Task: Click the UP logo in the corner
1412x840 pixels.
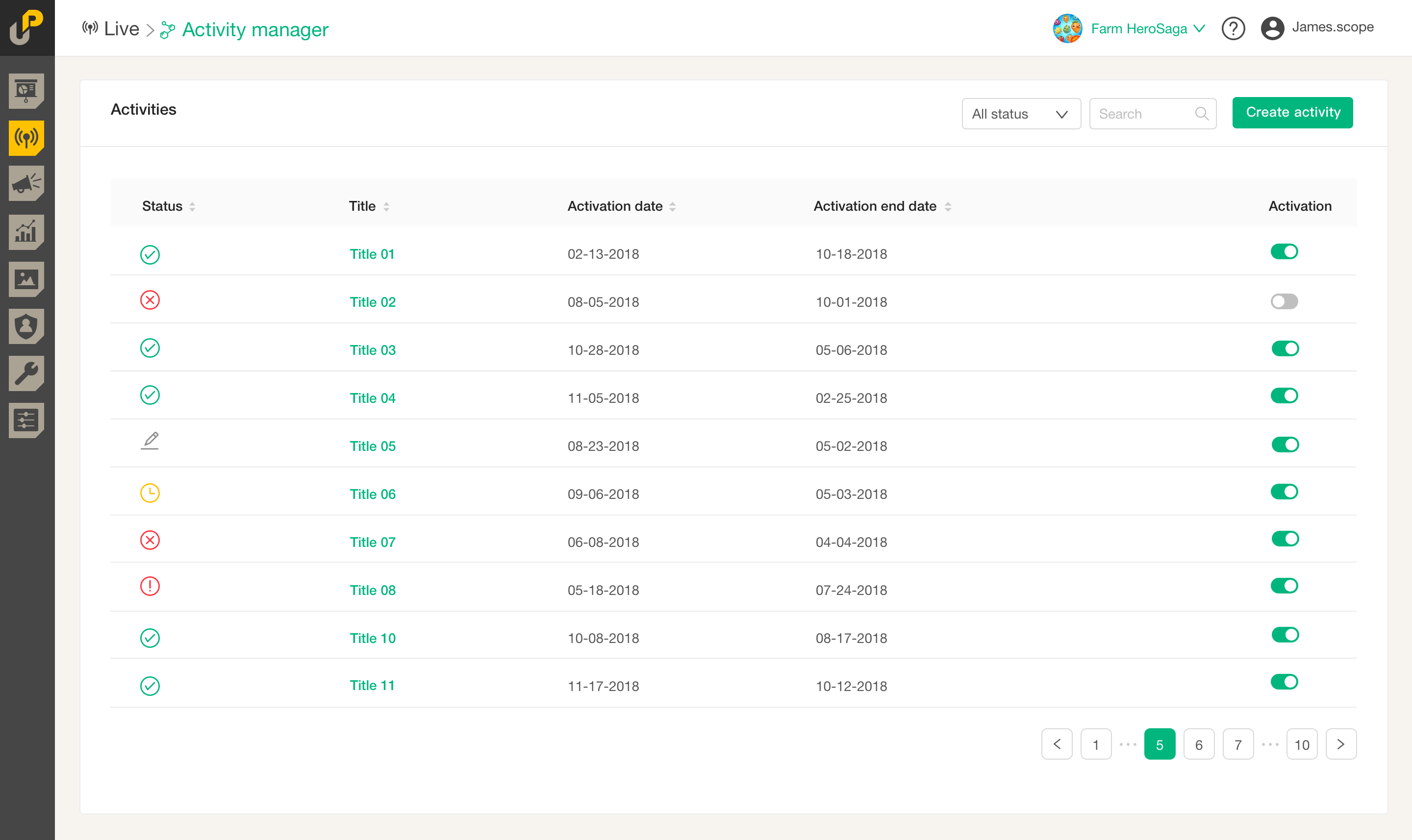Action: click(x=26, y=26)
